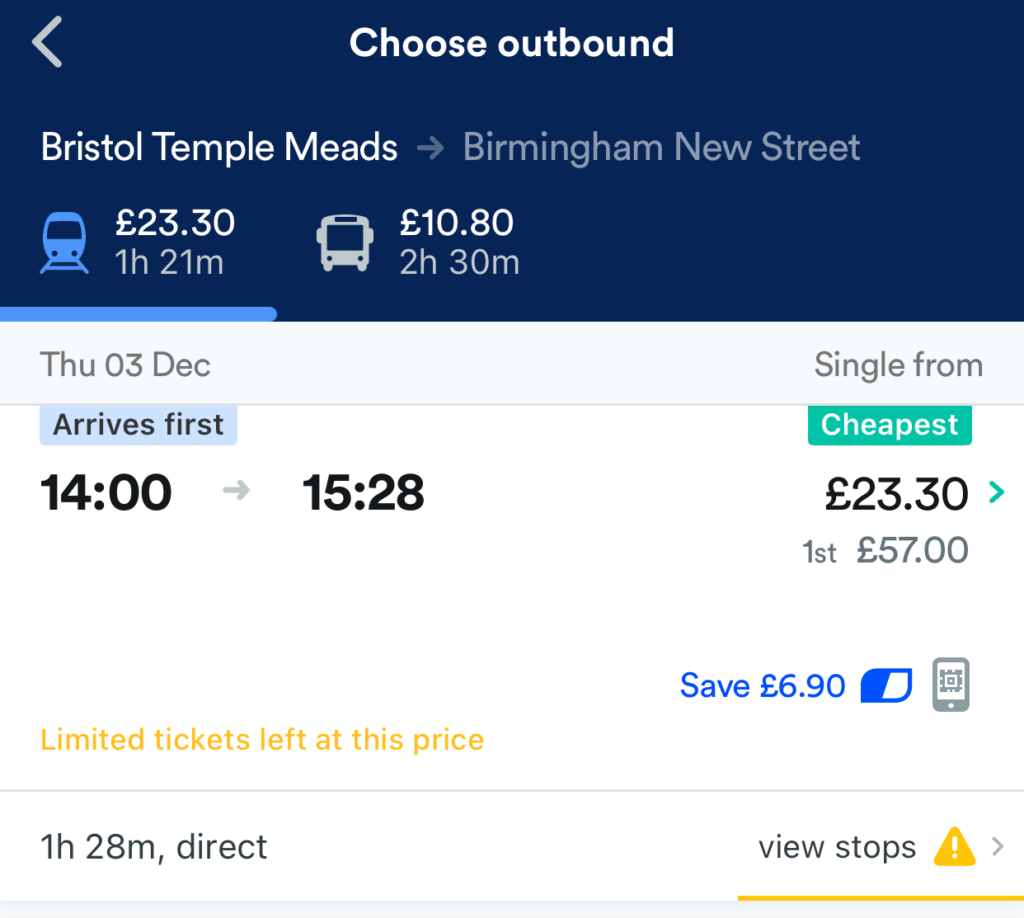The height and width of the screenshot is (918, 1024).
Task: Tap the mobile e-ticket icon
Action: (x=950, y=684)
